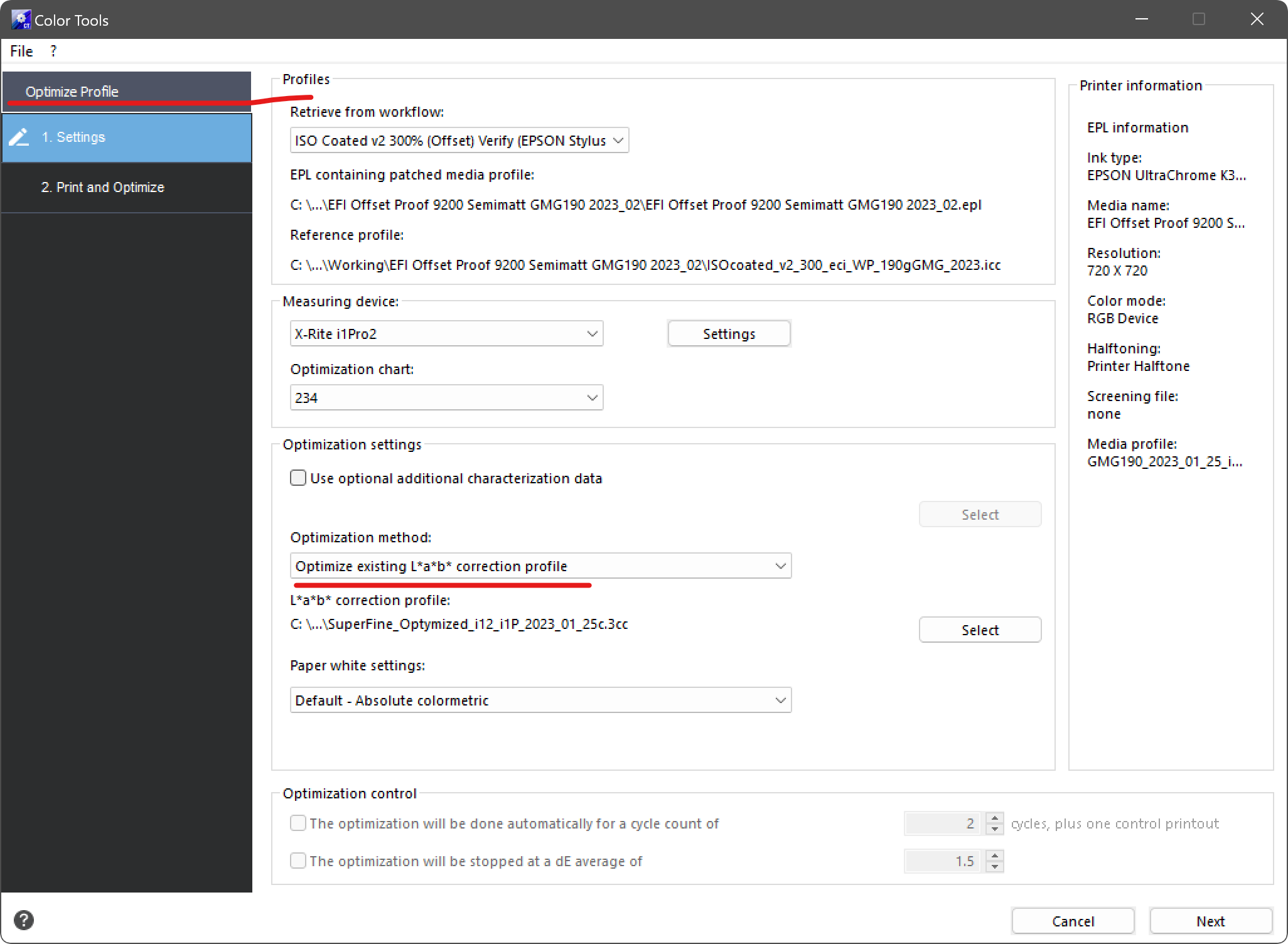Open the Retrieve from workflow dropdown
1288x944 pixels.
click(x=459, y=141)
